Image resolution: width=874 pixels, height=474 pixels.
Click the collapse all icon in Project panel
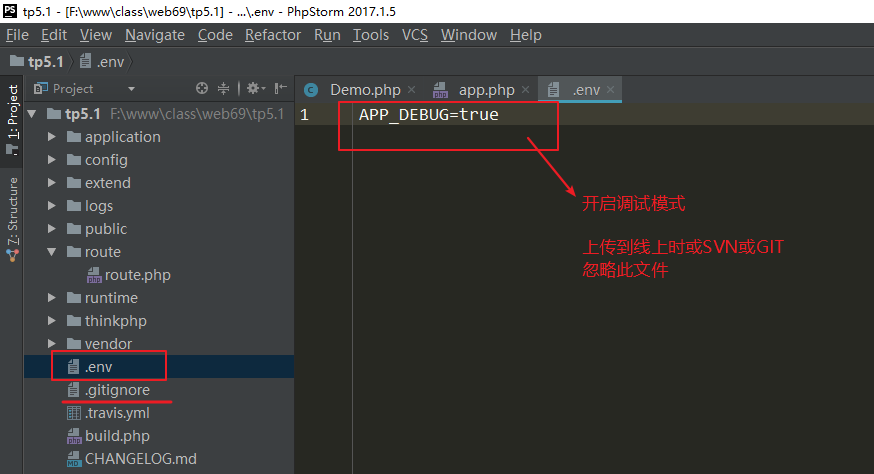pos(223,88)
